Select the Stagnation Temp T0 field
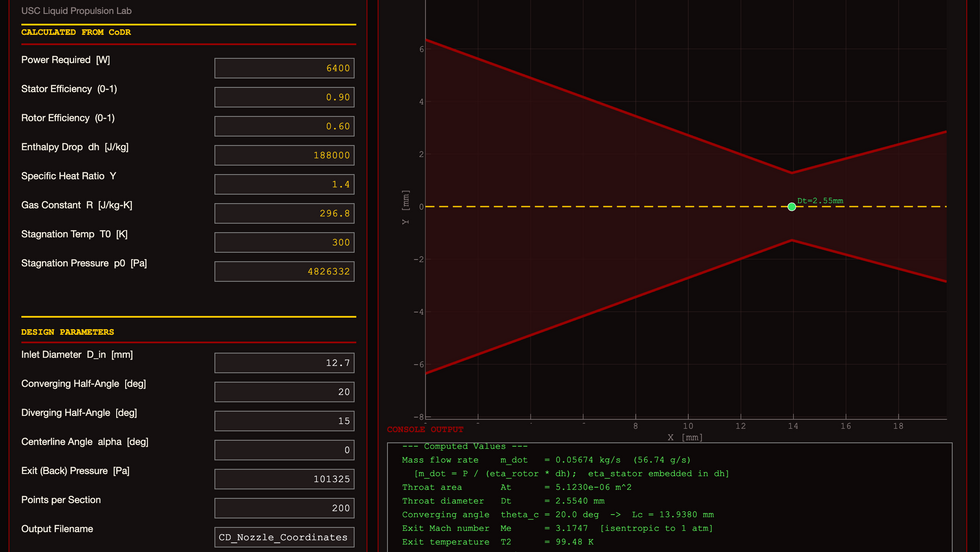 click(x=284, y=243)
